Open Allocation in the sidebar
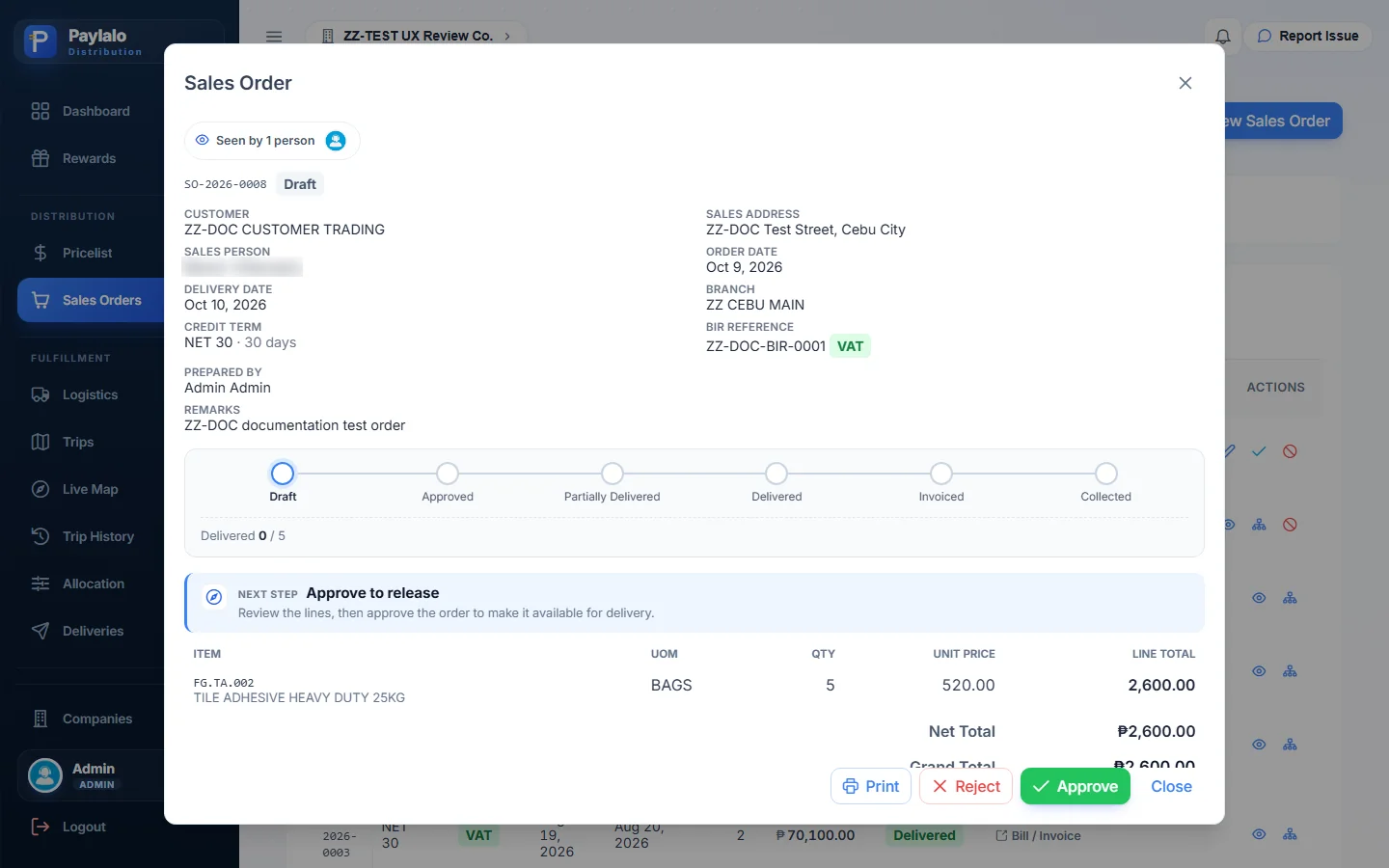This screenshot has width=1389, height=868. tap(91, 583)
